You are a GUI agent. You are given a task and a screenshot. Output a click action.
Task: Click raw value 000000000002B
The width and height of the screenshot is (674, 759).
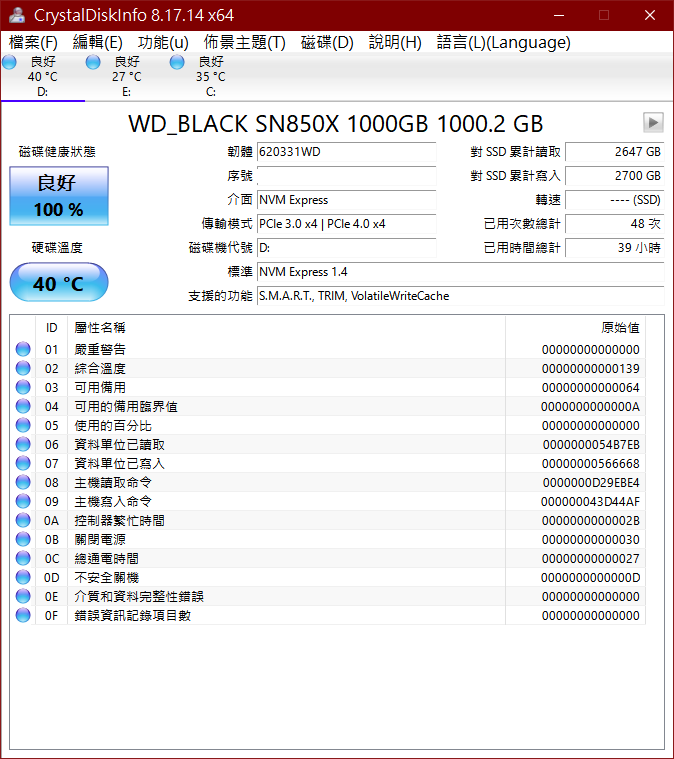tap(591, 520)
